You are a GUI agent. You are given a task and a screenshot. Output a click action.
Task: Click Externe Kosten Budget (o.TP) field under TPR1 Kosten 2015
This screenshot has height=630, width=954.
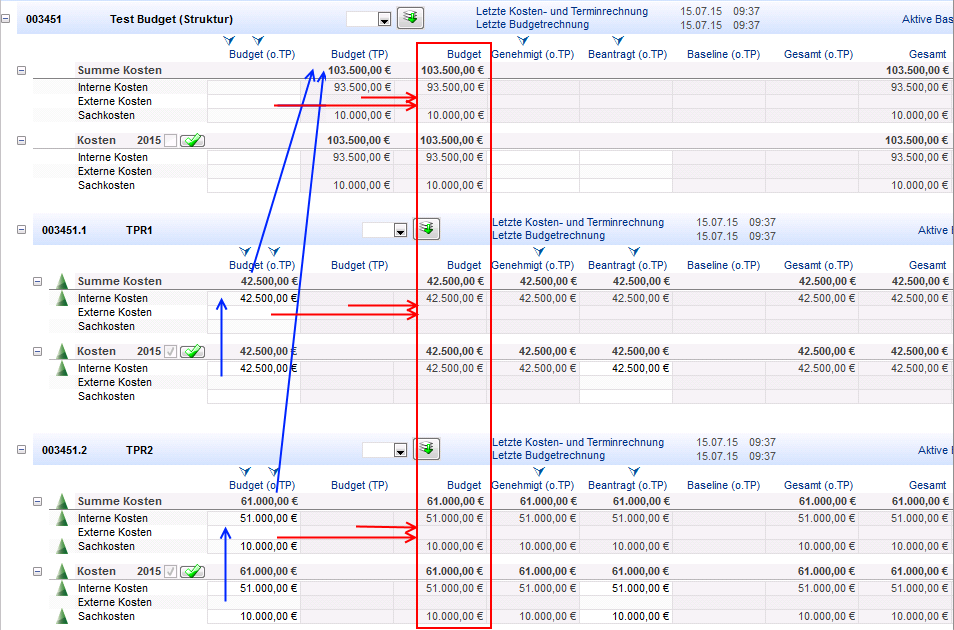click(x=254, y=382)
